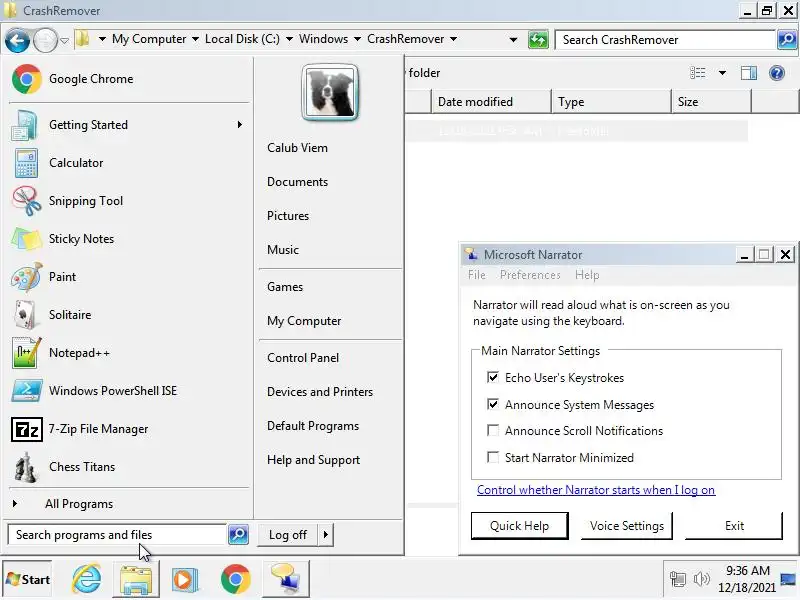Enable Announce Scroll Notifications
This screenshot has width=800, height=600.
pos(493,431)
